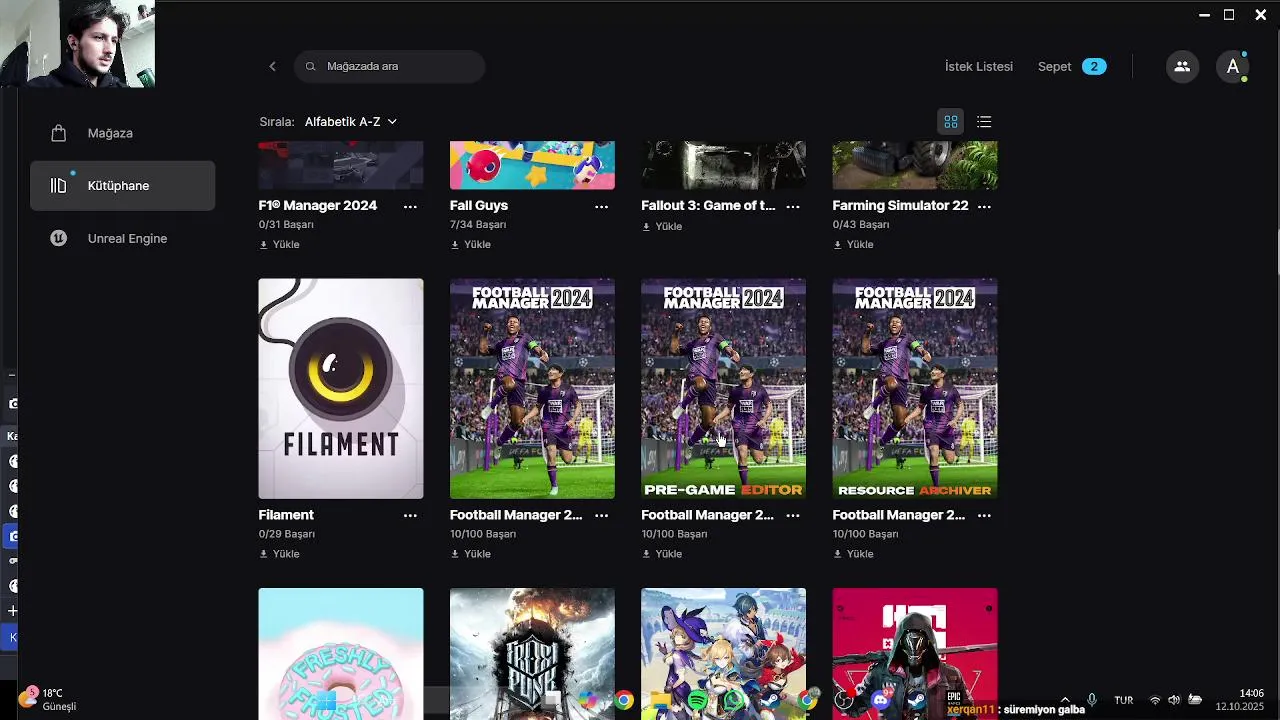
Task: Open the Fall Guys cover art
Action: (x=532, y=165)
